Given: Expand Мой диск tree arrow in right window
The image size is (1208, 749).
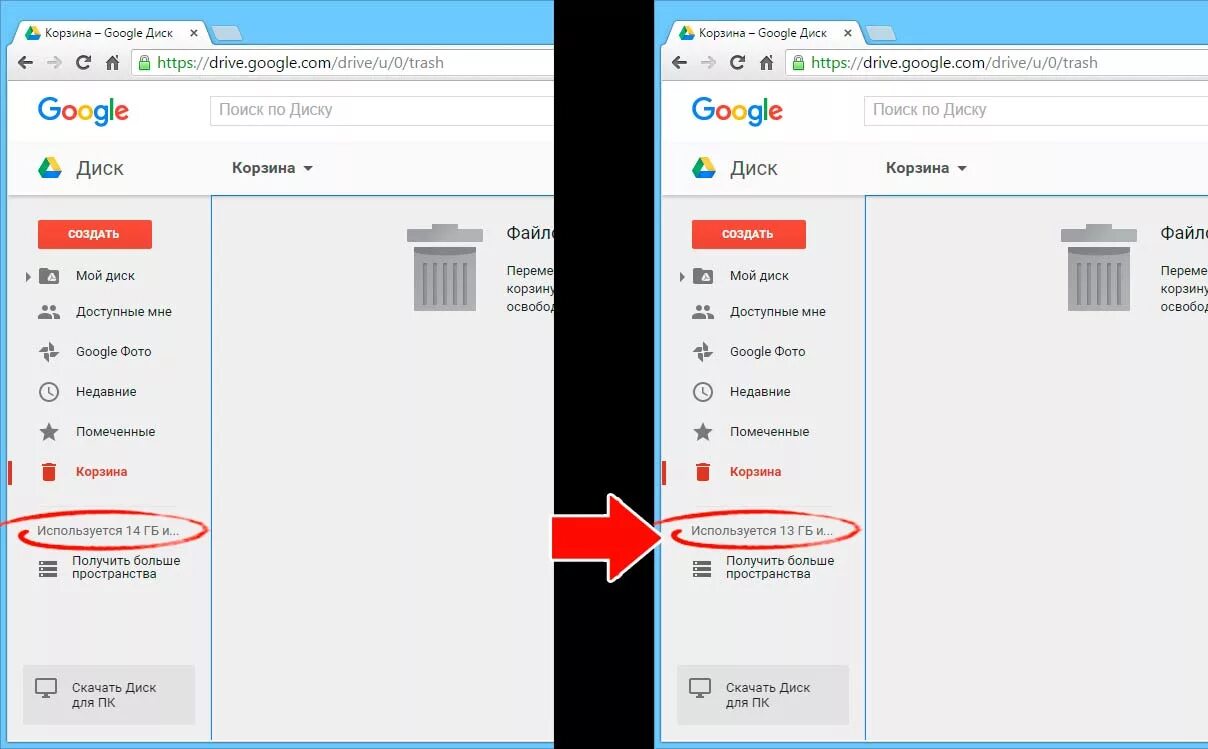Looking at the screenshot, I should click(x=682, y=276).
